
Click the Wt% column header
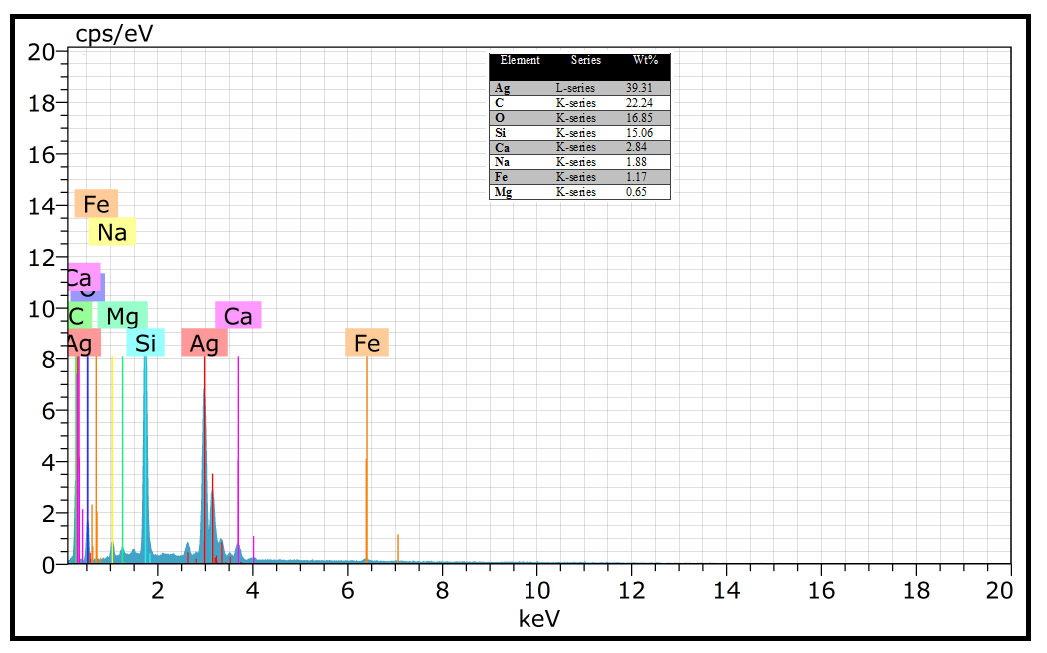(x=646, y=61)
